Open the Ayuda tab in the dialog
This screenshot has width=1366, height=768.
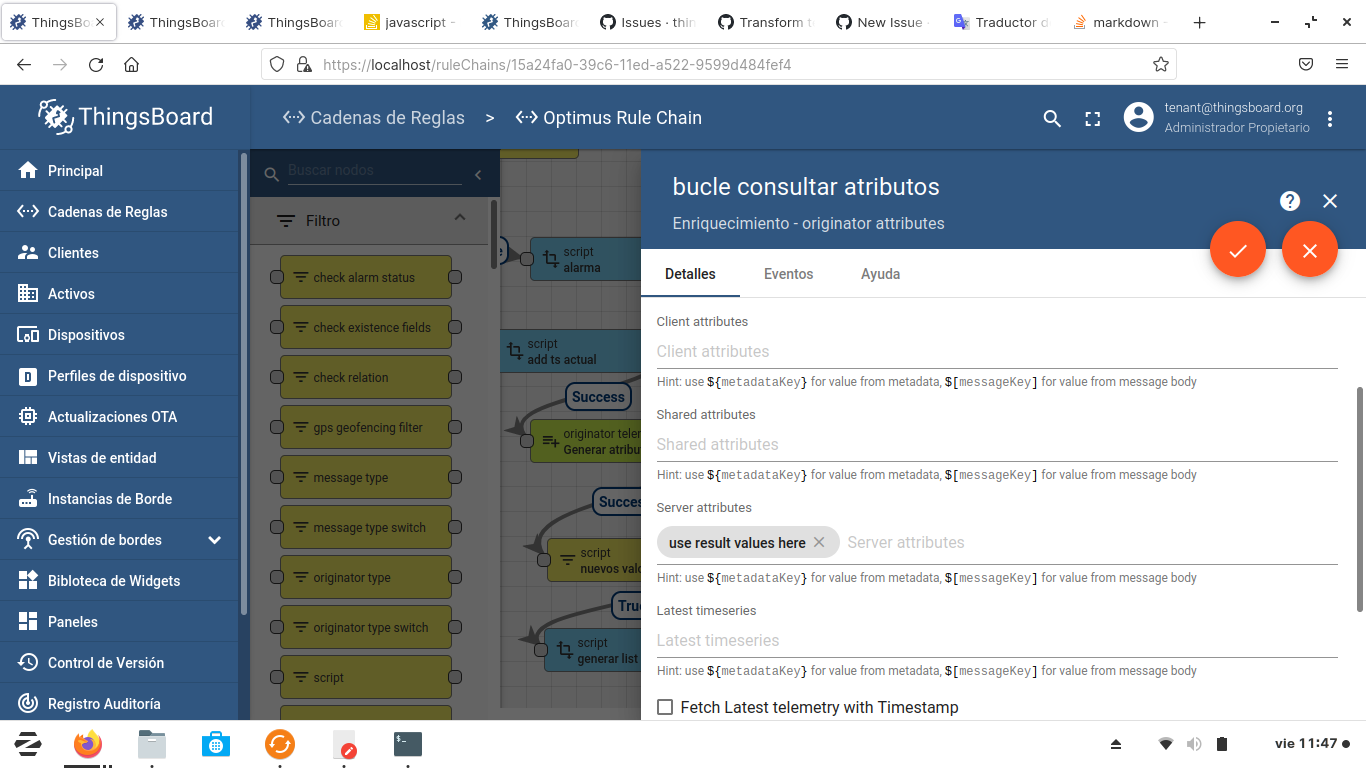(880, 273)
